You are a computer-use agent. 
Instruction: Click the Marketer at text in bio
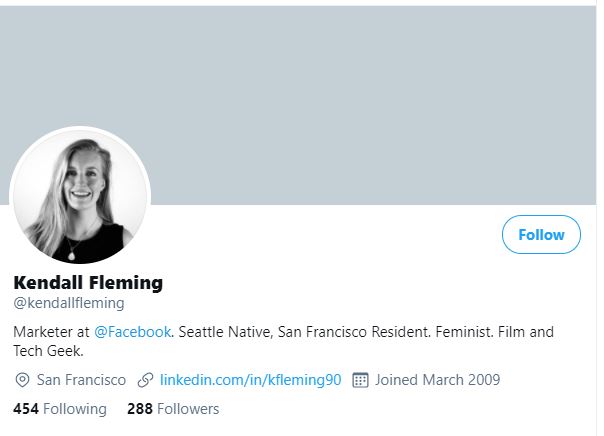(x=51, y=332)
